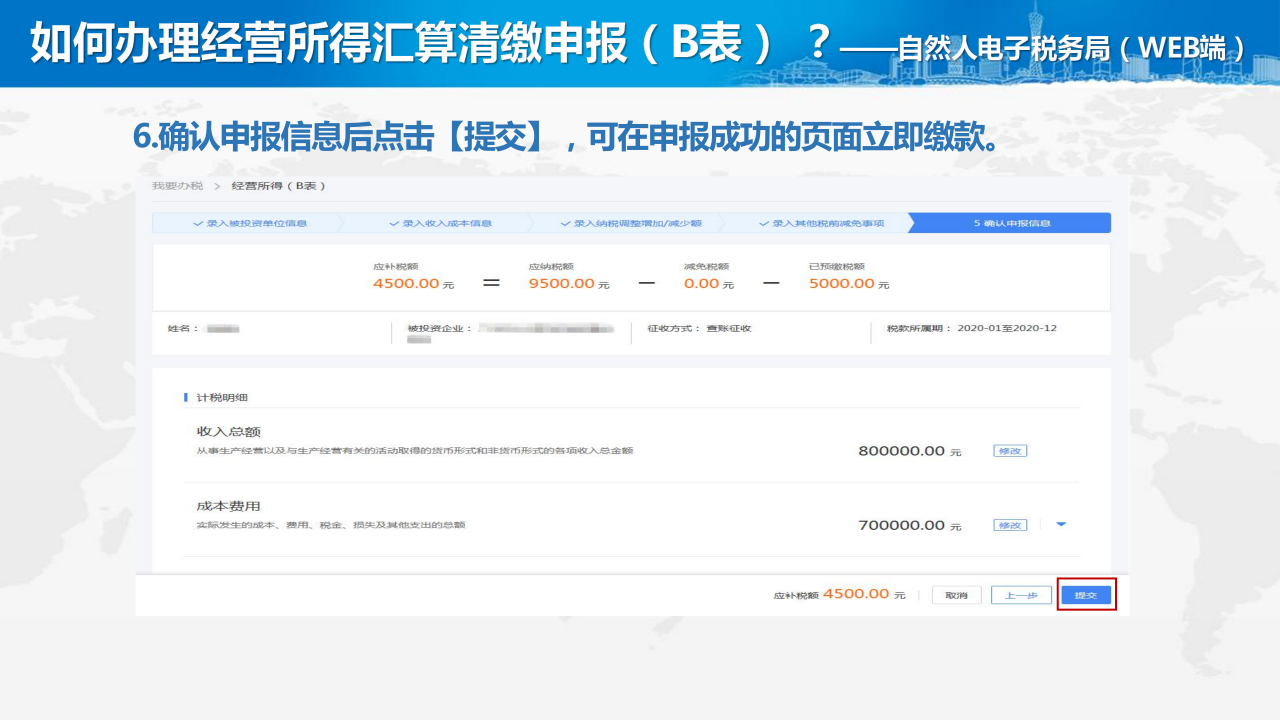1280x720 pixels.
Task: Click the 经营所得（B表）breadcrumb
Action: coord(278,186)
